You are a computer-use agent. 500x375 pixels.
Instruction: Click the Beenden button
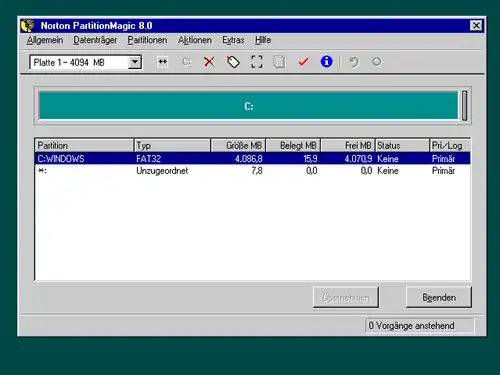point(439,297)
